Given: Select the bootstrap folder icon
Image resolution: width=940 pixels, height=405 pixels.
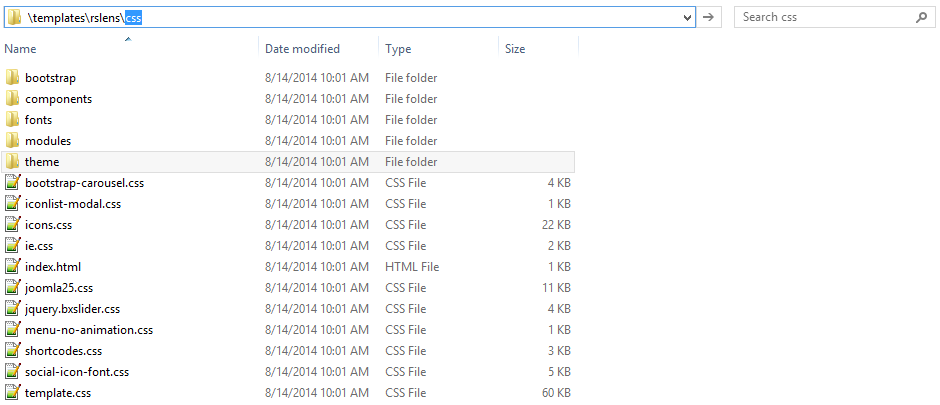Looking at the screenshot, I should click(x=13, y=77).
